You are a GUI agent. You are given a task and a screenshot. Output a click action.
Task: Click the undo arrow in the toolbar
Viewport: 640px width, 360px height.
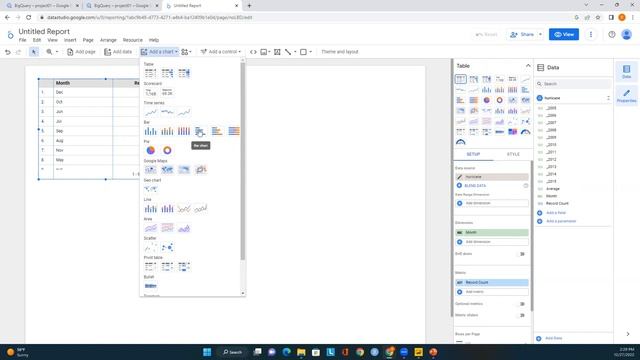point(8,52)
